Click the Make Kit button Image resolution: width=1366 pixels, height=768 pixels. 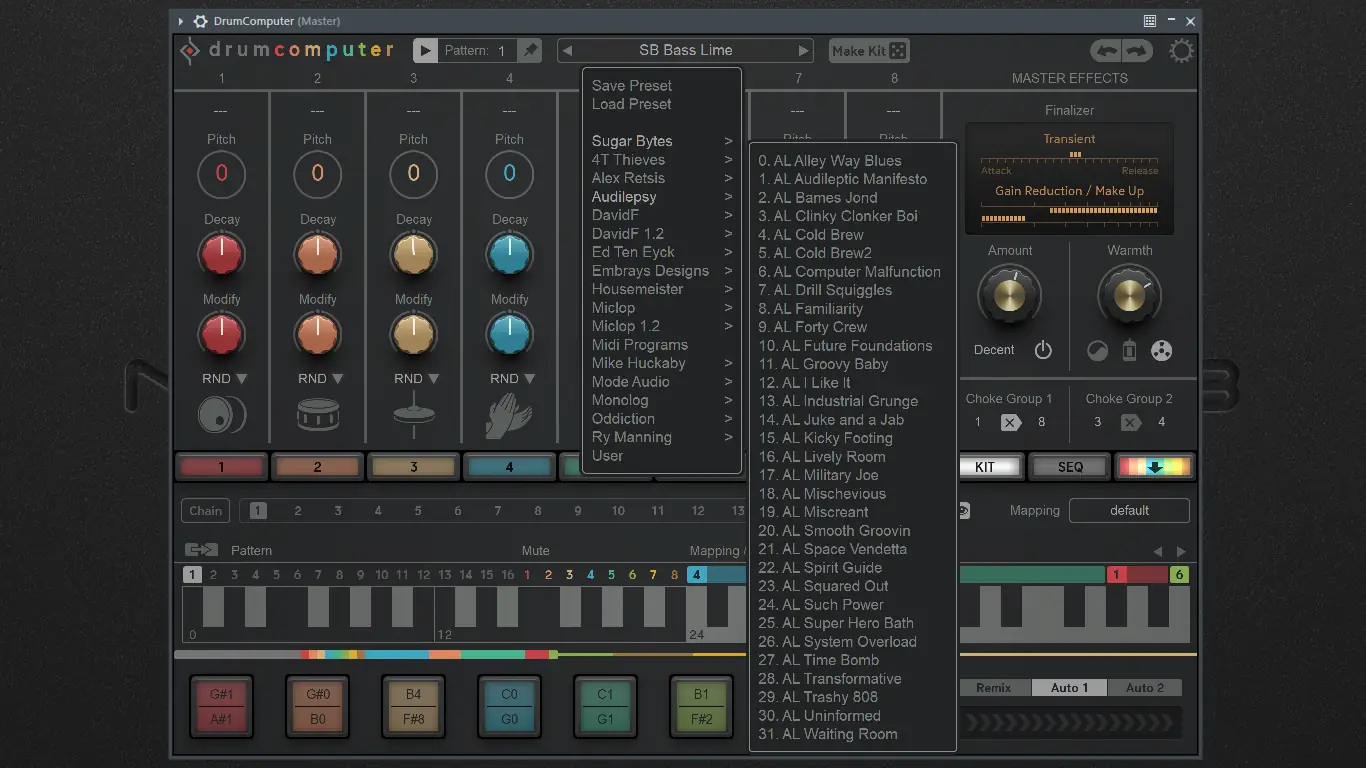869,51
